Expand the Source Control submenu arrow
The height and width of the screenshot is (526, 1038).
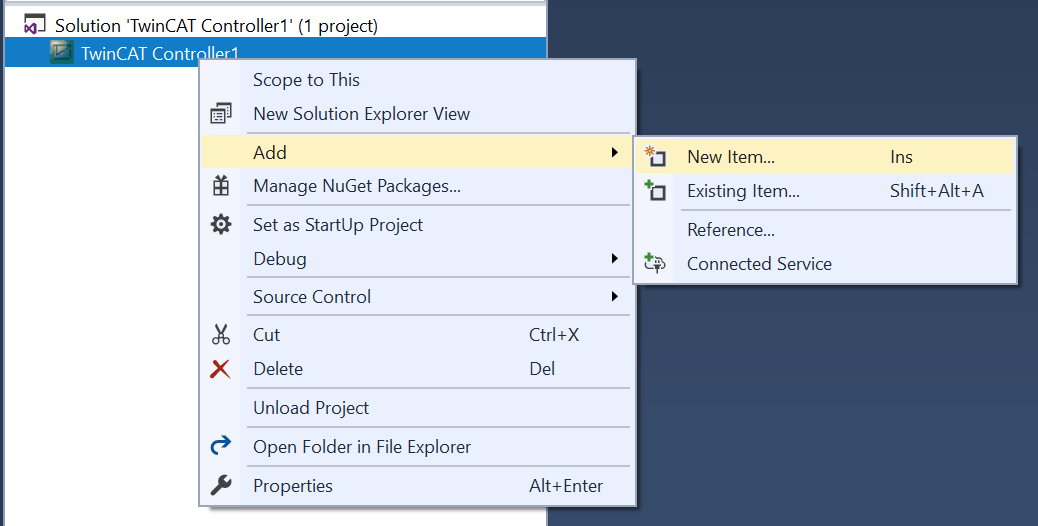[x=614, y=297]
